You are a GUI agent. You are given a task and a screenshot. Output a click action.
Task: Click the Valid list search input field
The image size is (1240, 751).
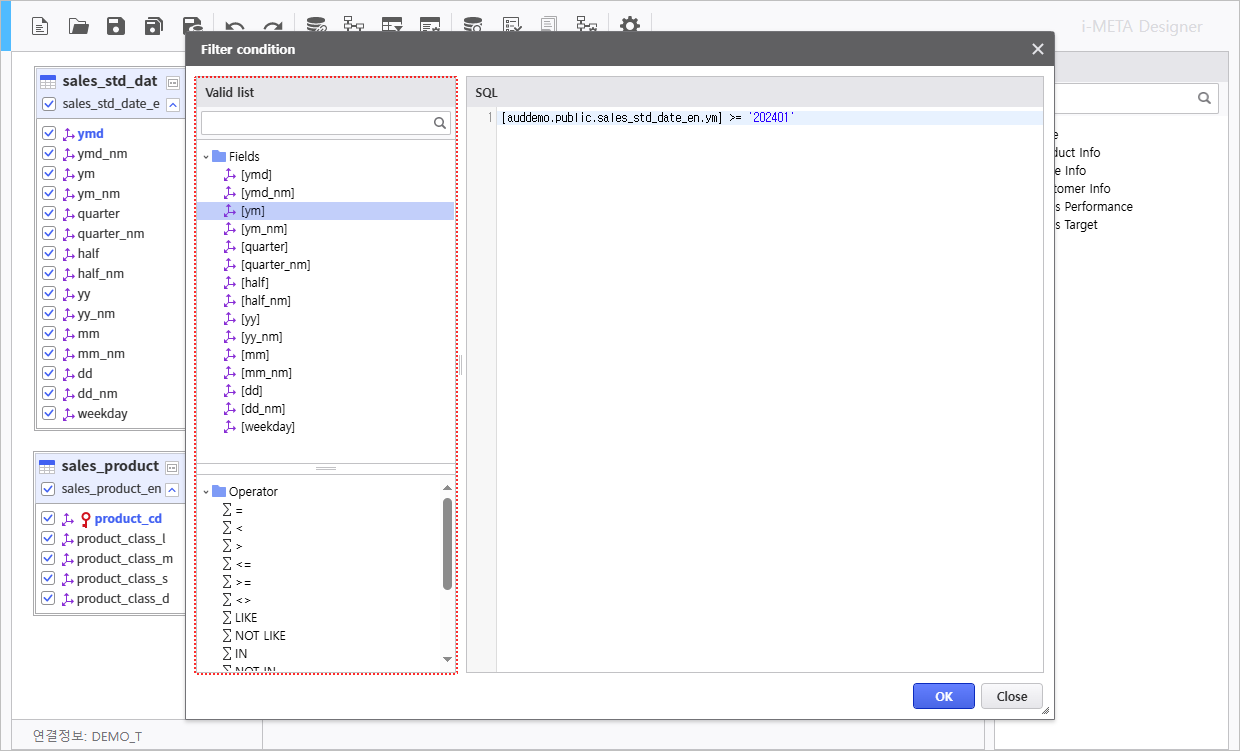[316, 123]
